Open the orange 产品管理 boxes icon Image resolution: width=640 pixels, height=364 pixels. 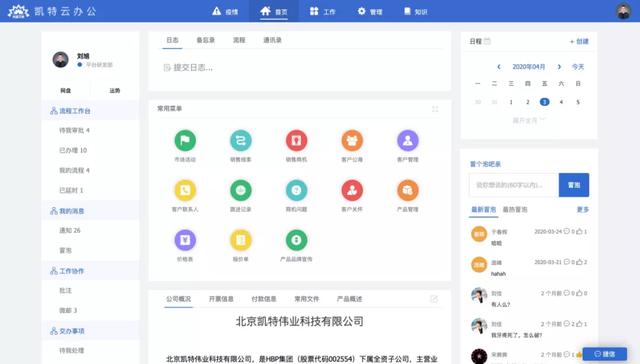point(407,190)
